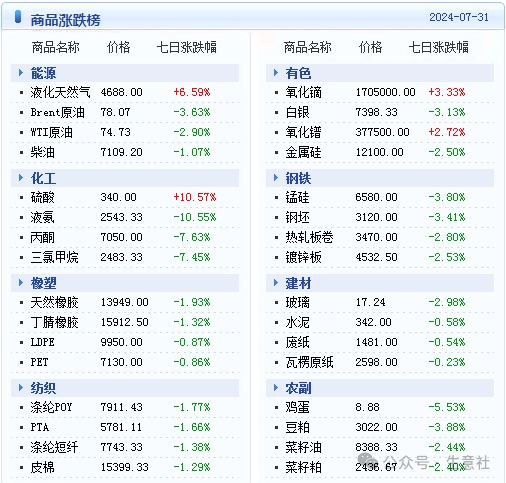Click the price 1705000.00

pos(385,92)
